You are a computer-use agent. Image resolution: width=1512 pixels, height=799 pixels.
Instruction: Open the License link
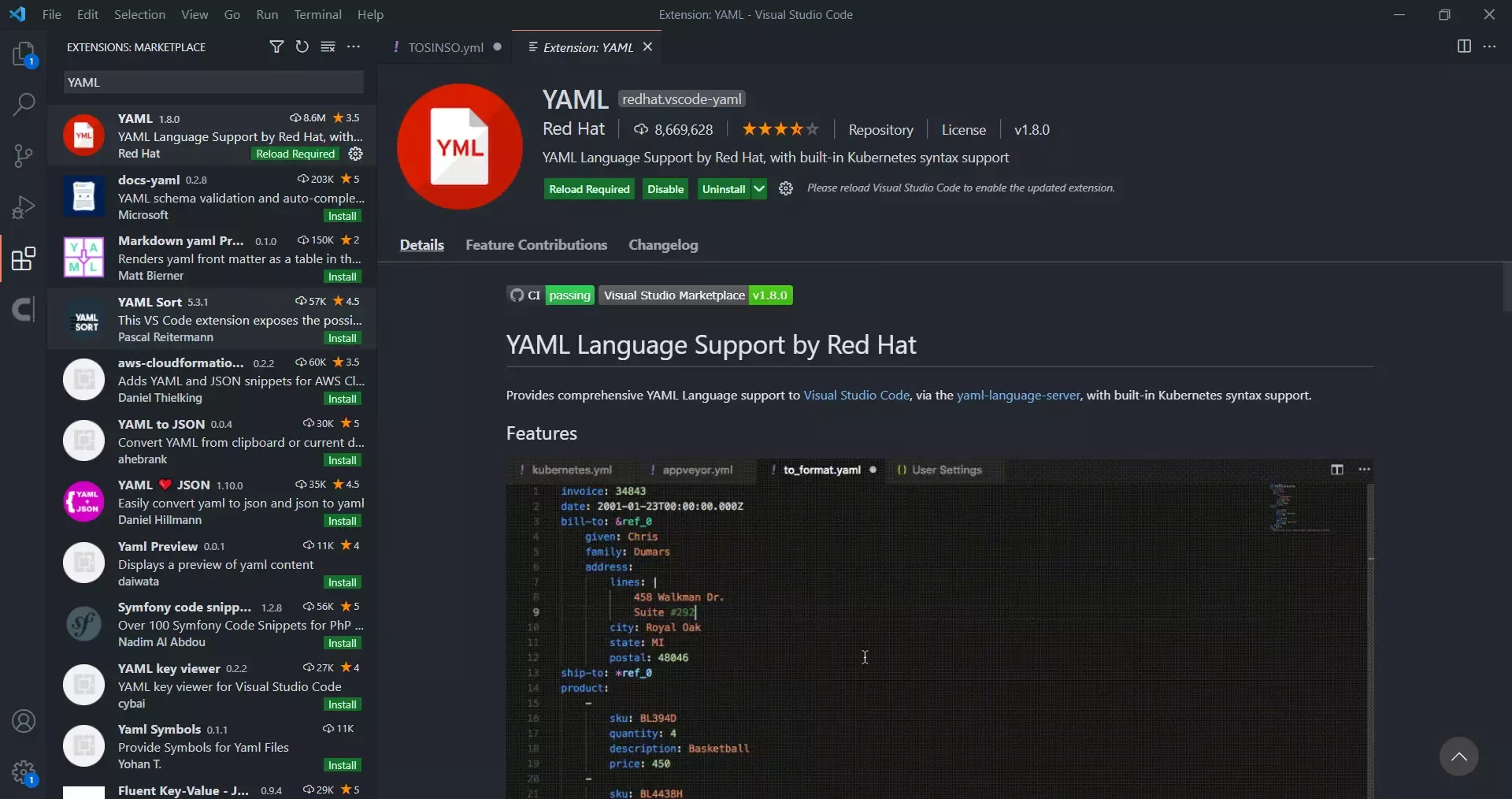(x=963, y=130)
